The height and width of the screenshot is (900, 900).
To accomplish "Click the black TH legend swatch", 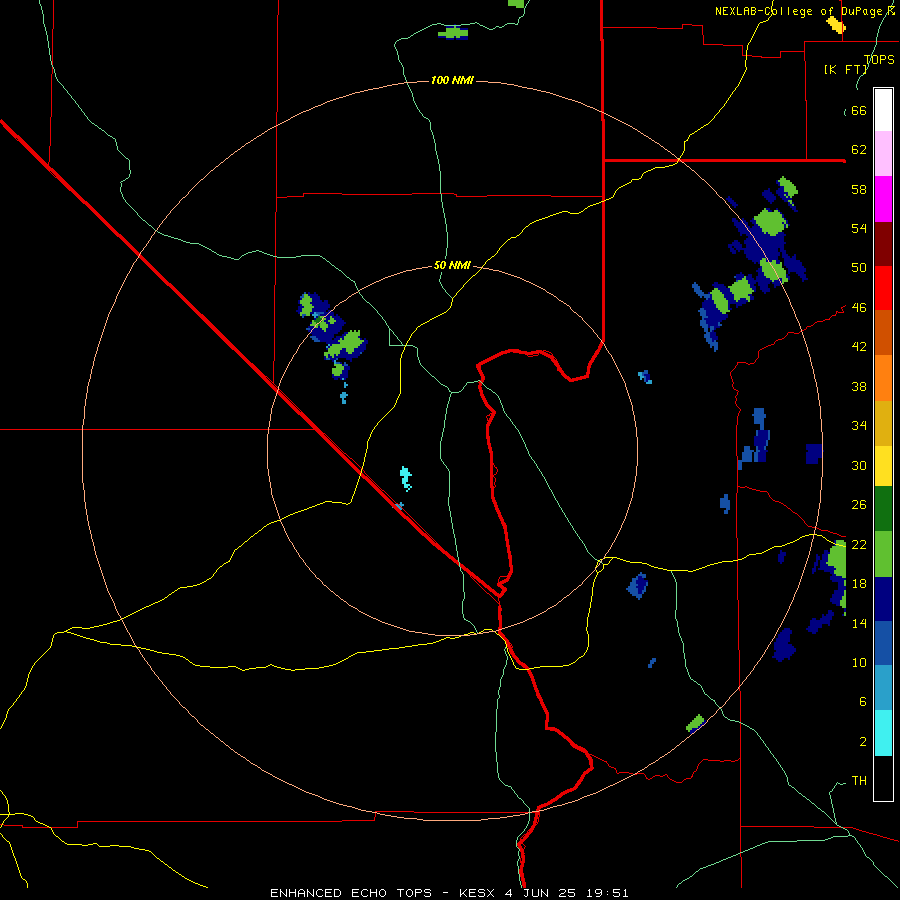I will point(883,778).
